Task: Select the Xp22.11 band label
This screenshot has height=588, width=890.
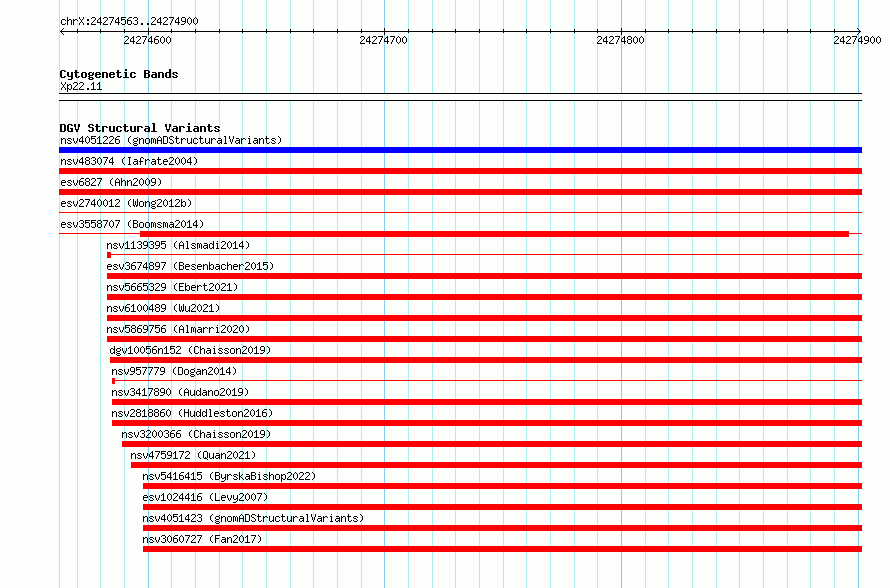Action: point(81,86)
